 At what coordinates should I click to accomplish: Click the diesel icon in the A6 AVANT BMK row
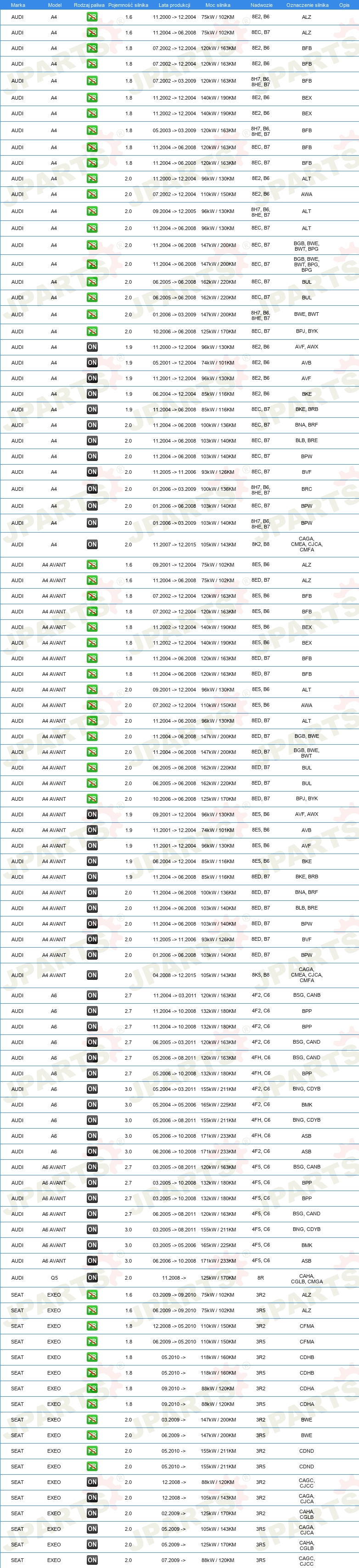(92, 1245)
